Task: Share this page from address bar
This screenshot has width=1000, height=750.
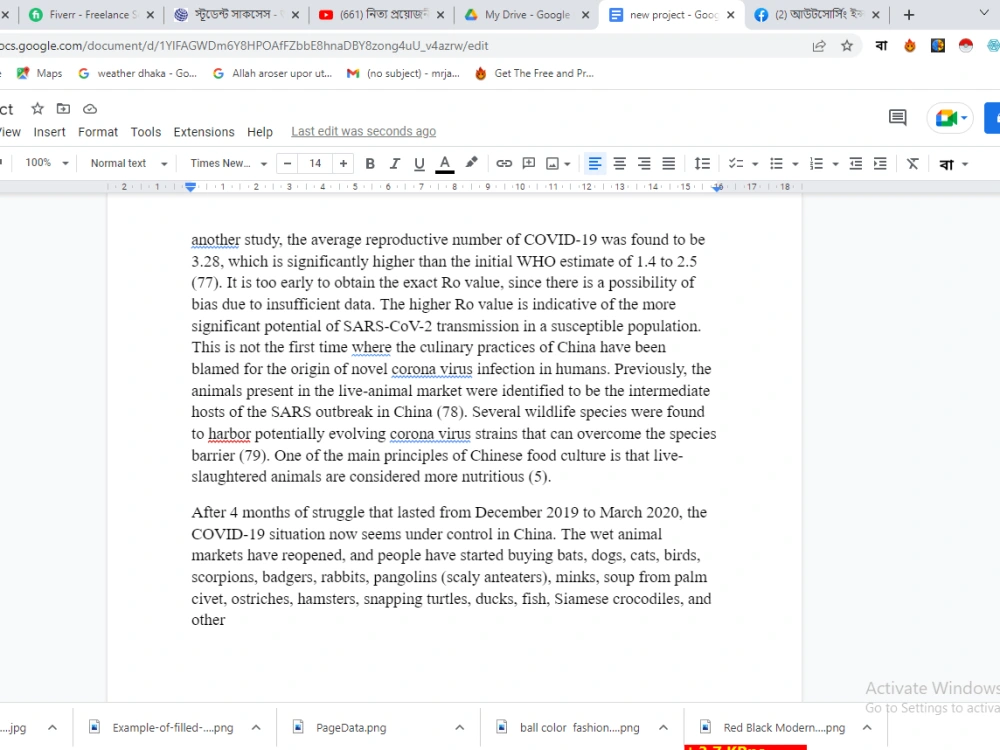Action: [x=819, y=46]
